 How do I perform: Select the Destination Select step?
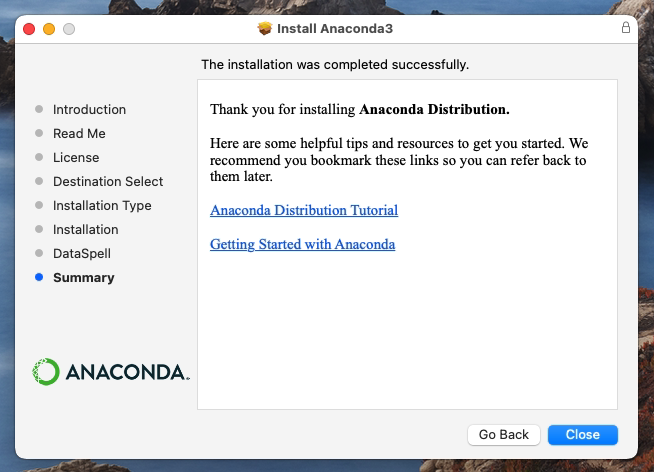(108, 181)
